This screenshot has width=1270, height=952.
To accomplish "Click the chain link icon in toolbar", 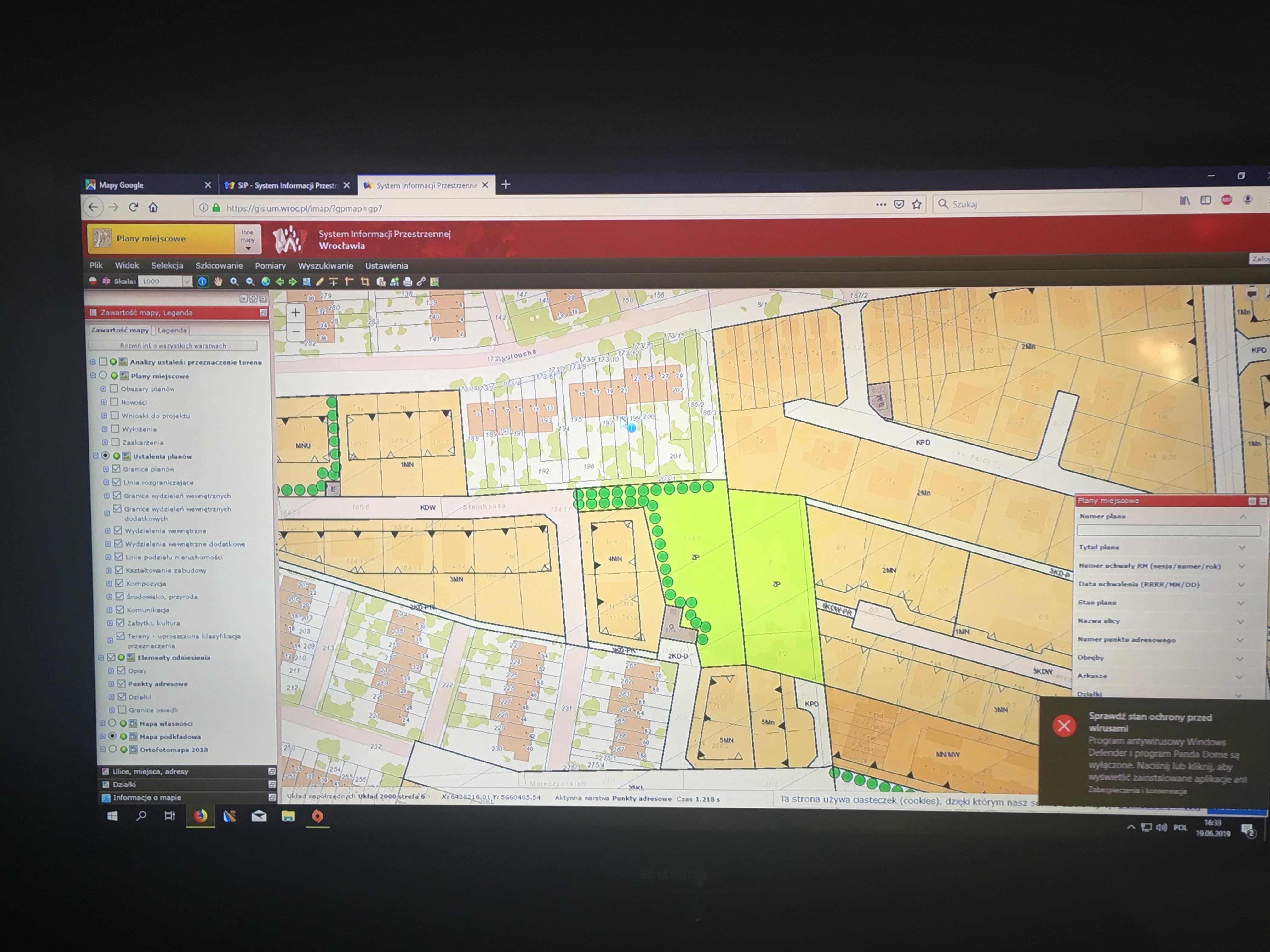I will coord(421,281).
